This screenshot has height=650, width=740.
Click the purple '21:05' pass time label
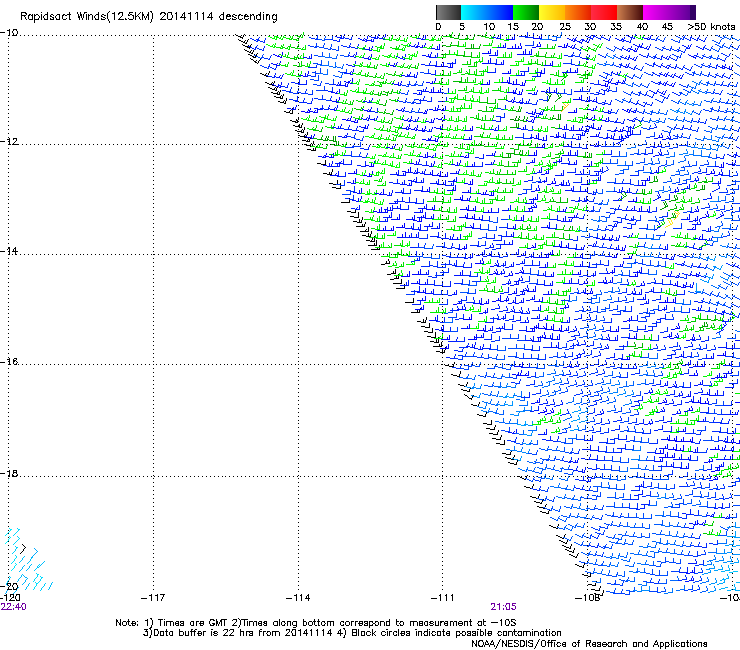504,607
